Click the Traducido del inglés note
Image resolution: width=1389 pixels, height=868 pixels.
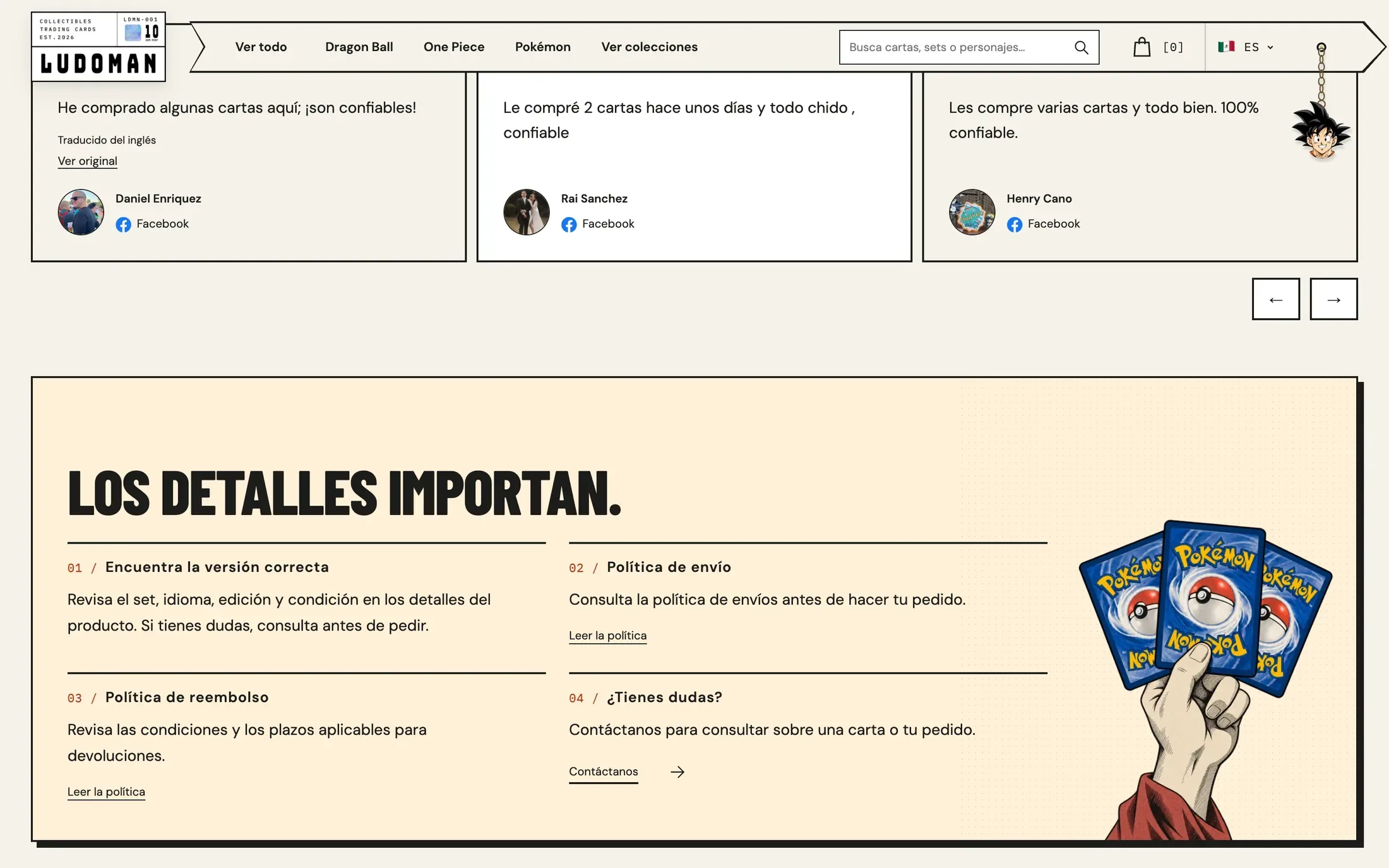tap(107, 140)
